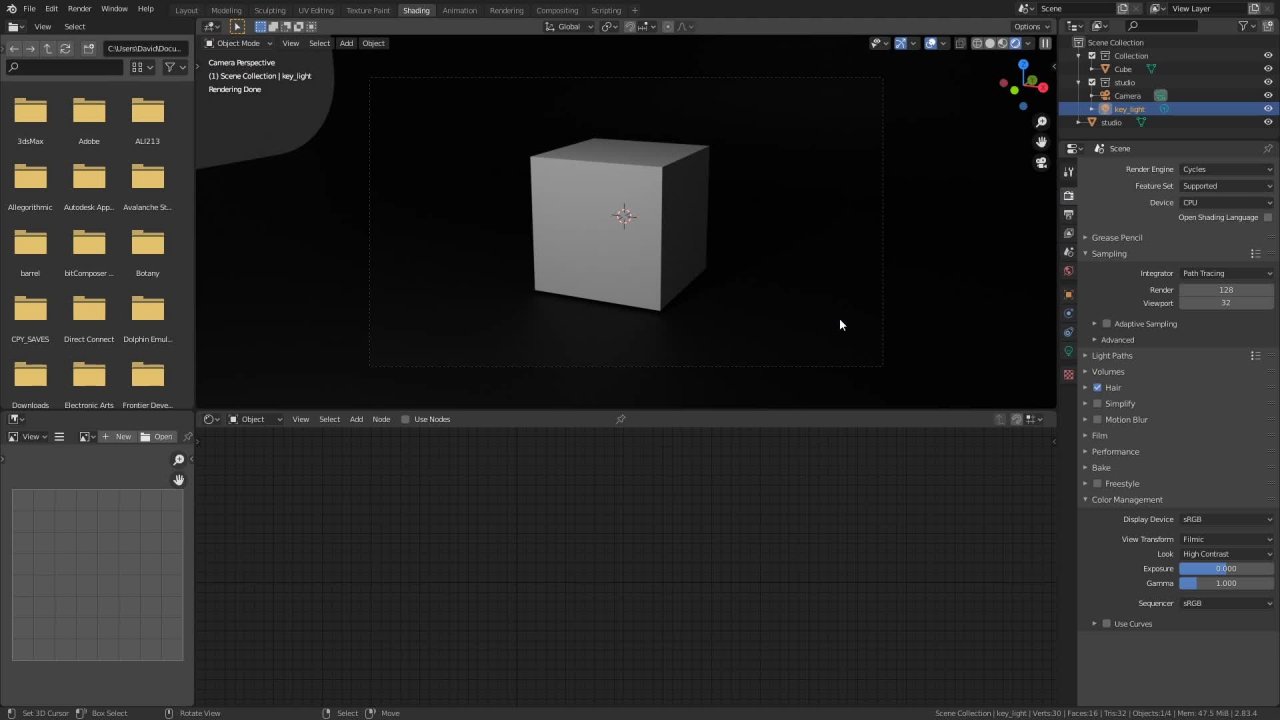Click the New image button
Image resolution: width=1280 pixels, height=720 pixels.
coord(117,436)
